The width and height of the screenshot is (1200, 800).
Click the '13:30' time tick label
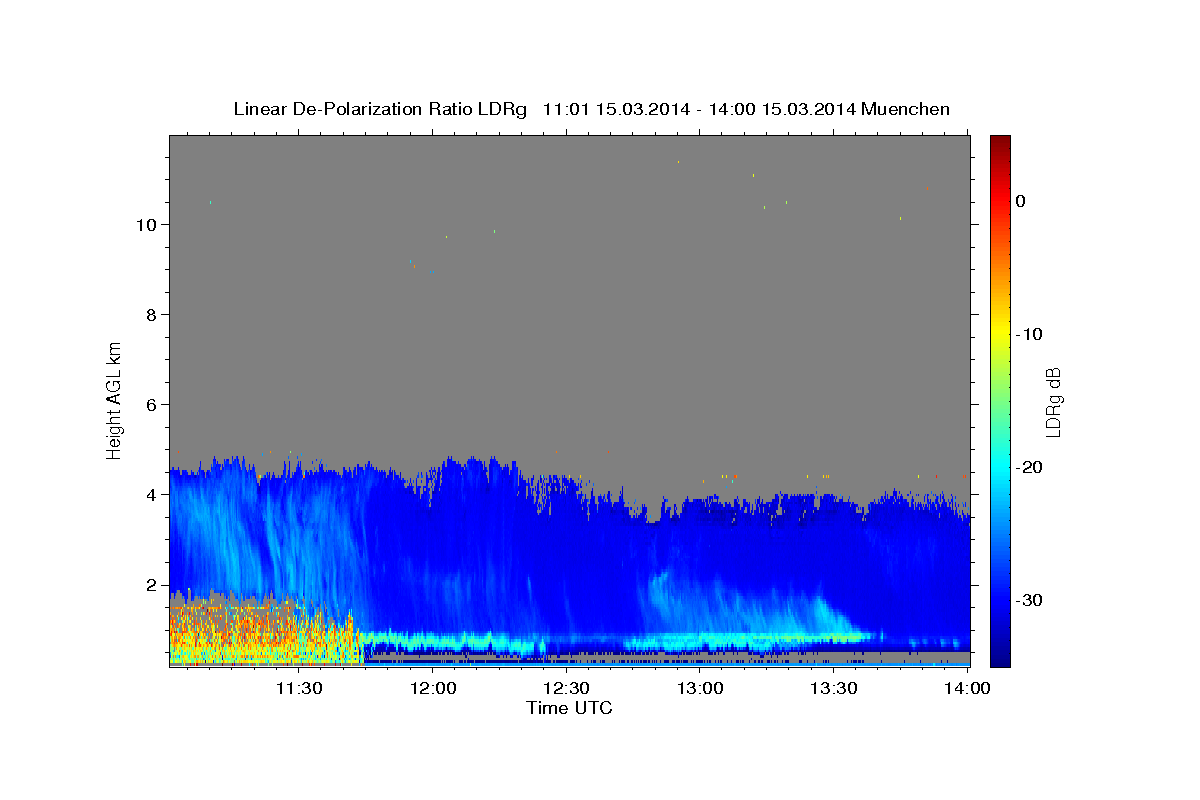[x=835, y=688]
